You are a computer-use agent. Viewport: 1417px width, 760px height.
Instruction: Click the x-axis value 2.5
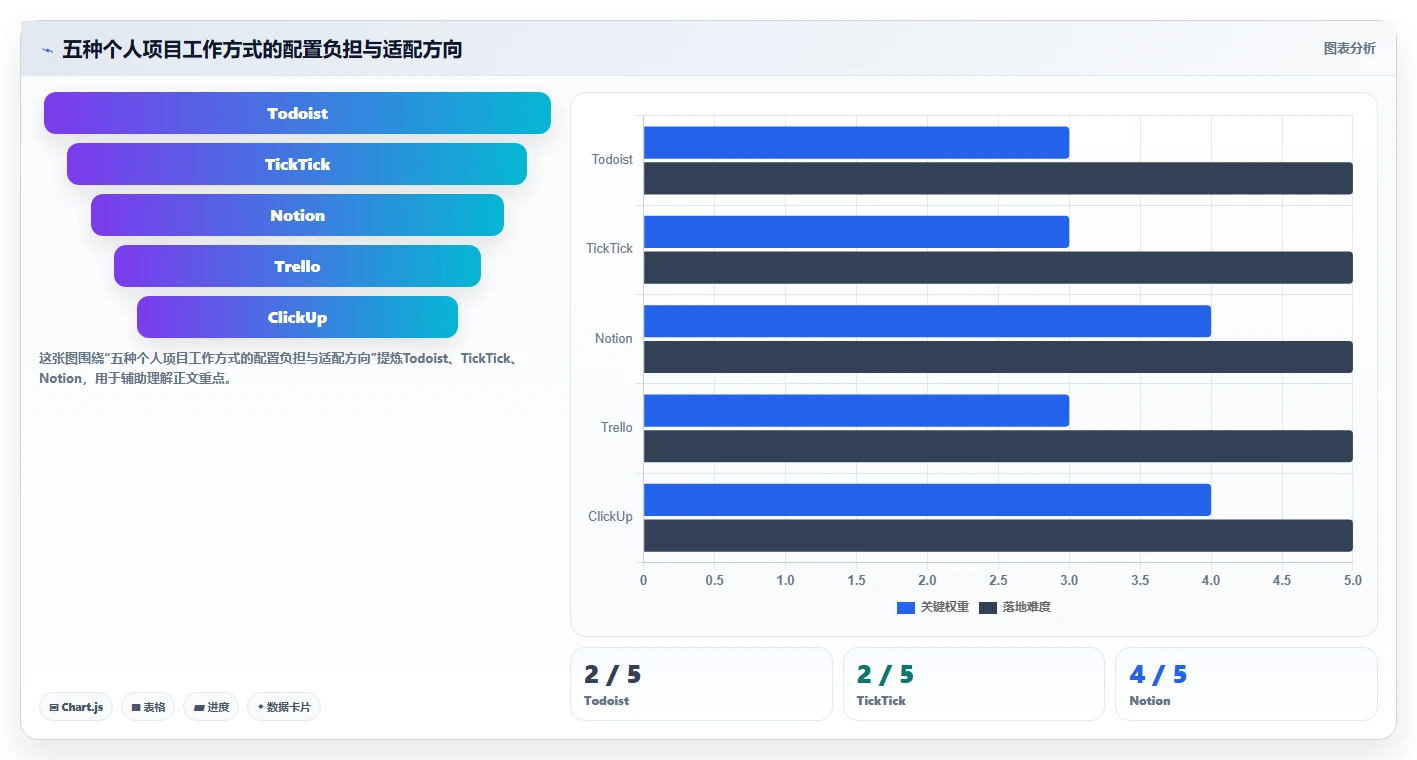(998, 580)
